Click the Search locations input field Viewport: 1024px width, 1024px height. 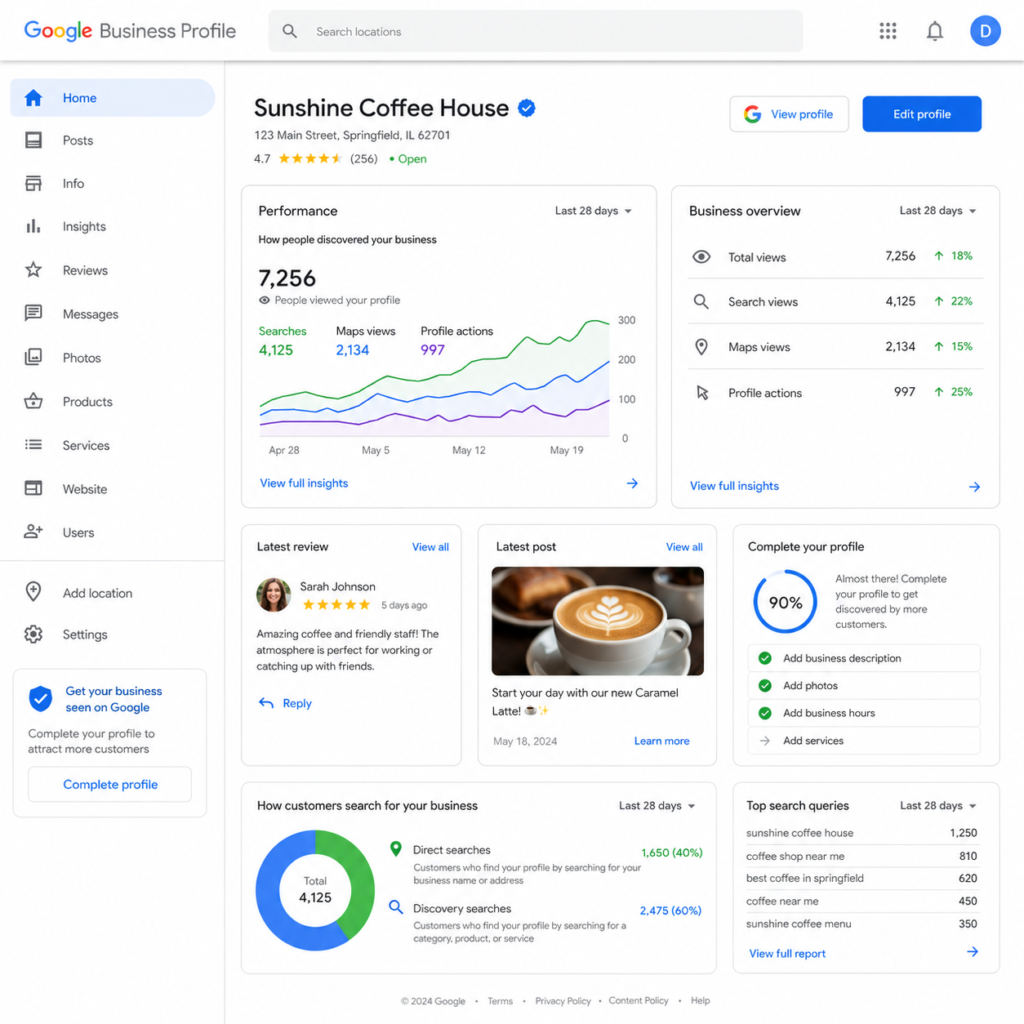coord(536,31)
